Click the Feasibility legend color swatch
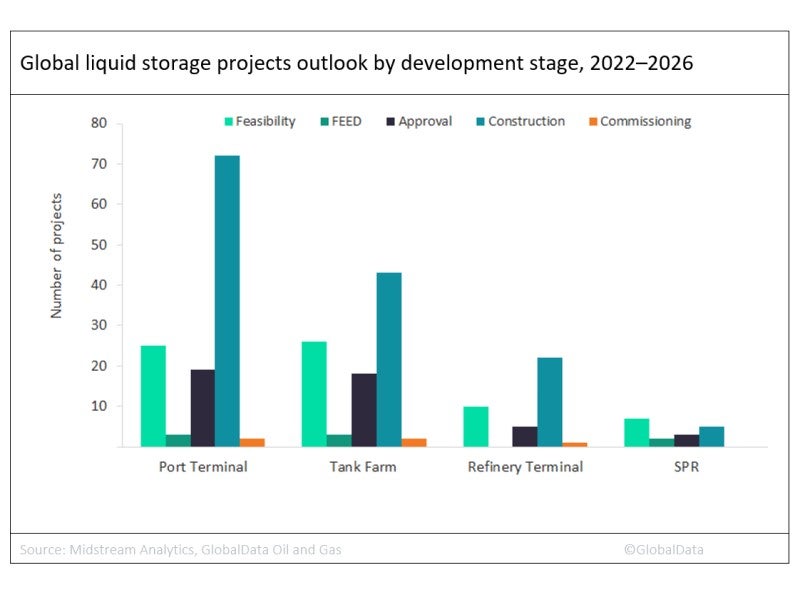800x600 pixels. tap(228, 122)
